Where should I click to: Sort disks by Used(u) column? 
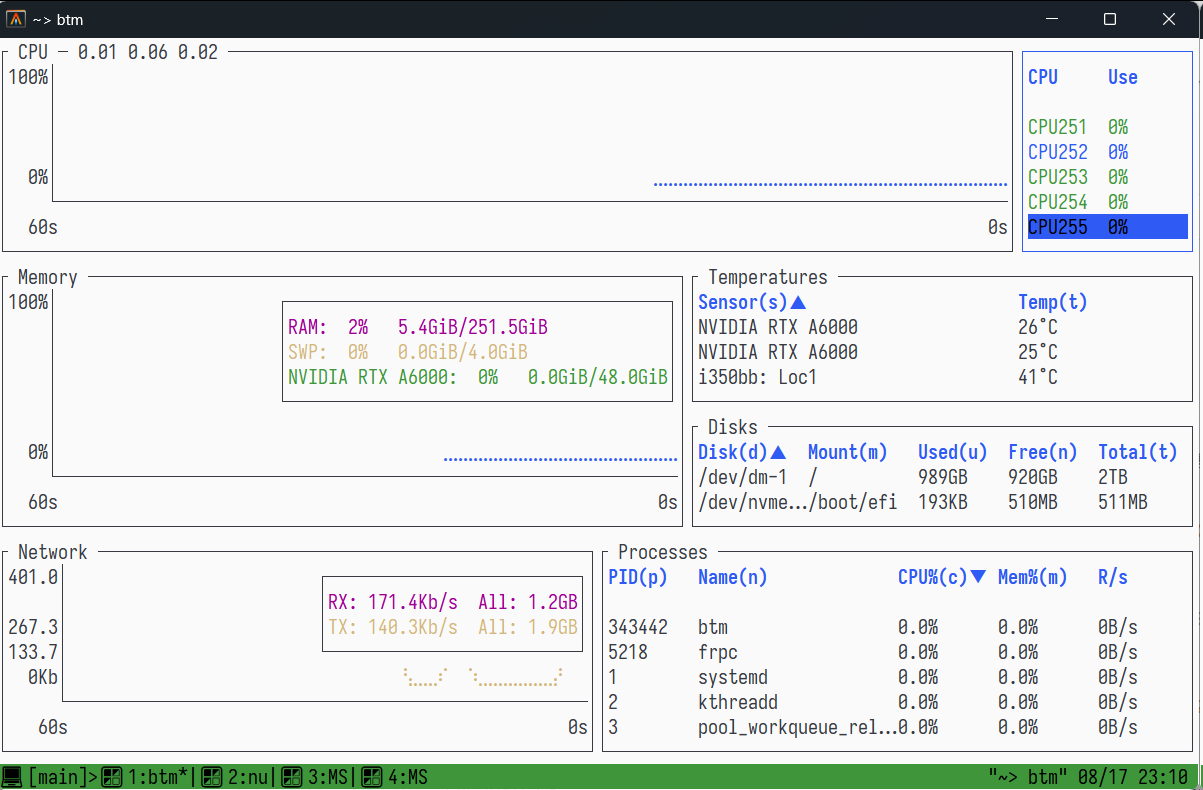click(953, 452)
